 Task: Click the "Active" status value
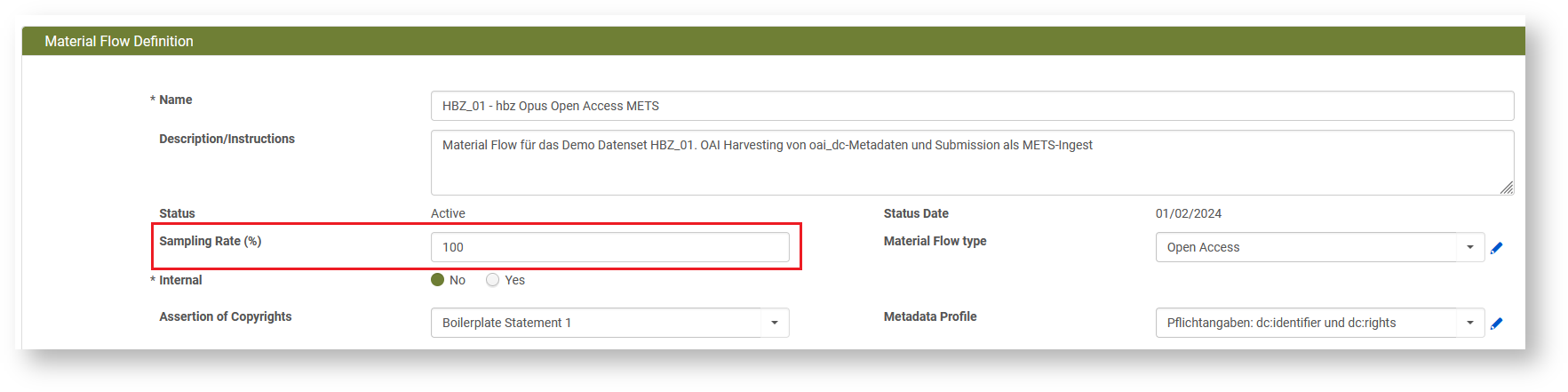click(x=448, y=213)
